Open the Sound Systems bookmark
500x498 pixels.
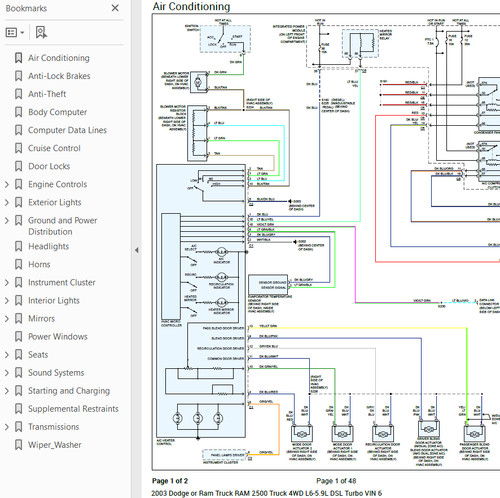[56, 373]
